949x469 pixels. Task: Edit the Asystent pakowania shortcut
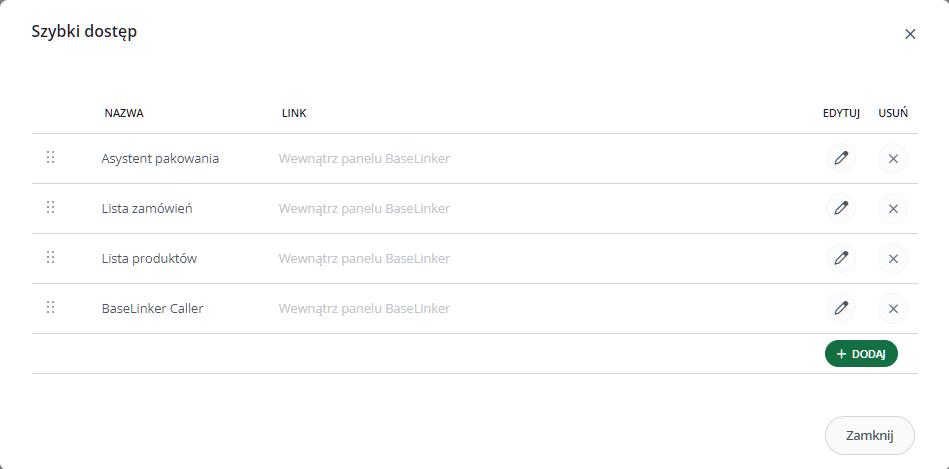[841, 159]
